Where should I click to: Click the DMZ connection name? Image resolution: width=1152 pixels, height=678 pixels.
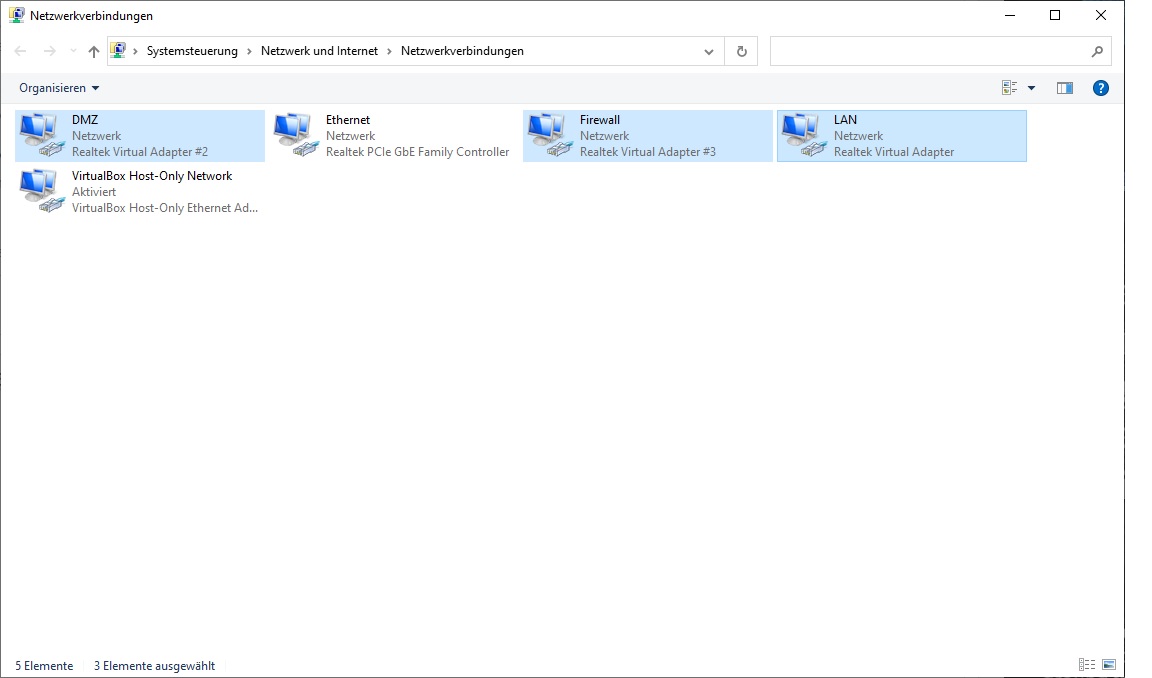pyautogui.click(x=85, y=120)
